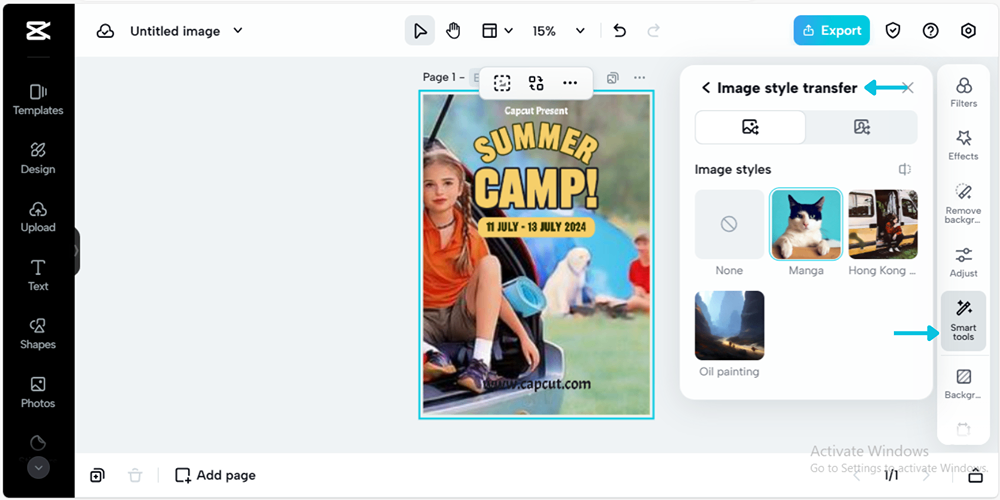Close the Image style transfer panel
The height and width of the screenshot is (500, 1000).
pyautogui.click(x=909, y=88)
